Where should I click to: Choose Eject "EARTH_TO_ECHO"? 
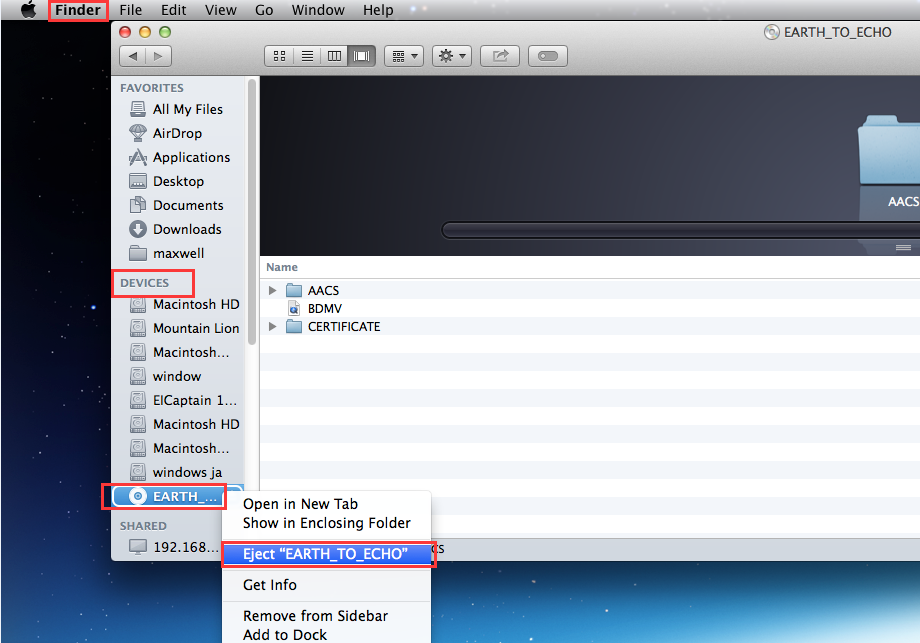coord(326,554)
